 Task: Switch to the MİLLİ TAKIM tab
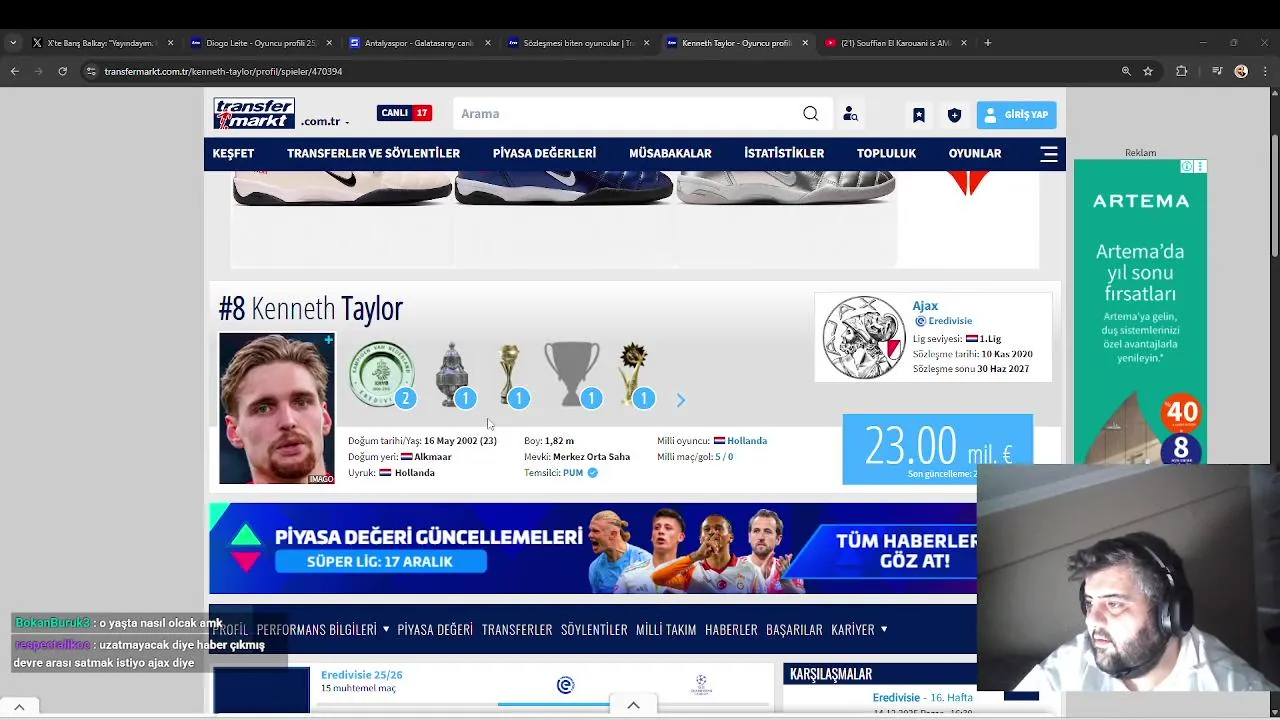666,630
